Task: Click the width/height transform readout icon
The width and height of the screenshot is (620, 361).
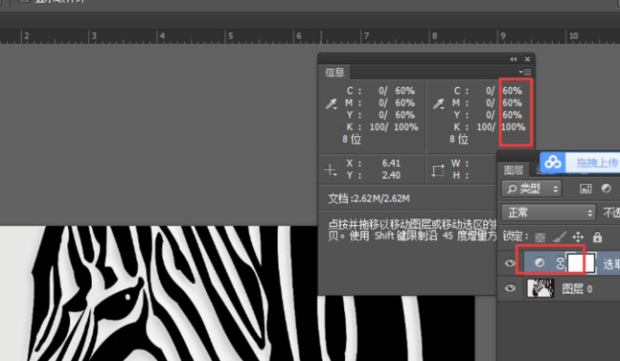Action: tap(438, 170)
